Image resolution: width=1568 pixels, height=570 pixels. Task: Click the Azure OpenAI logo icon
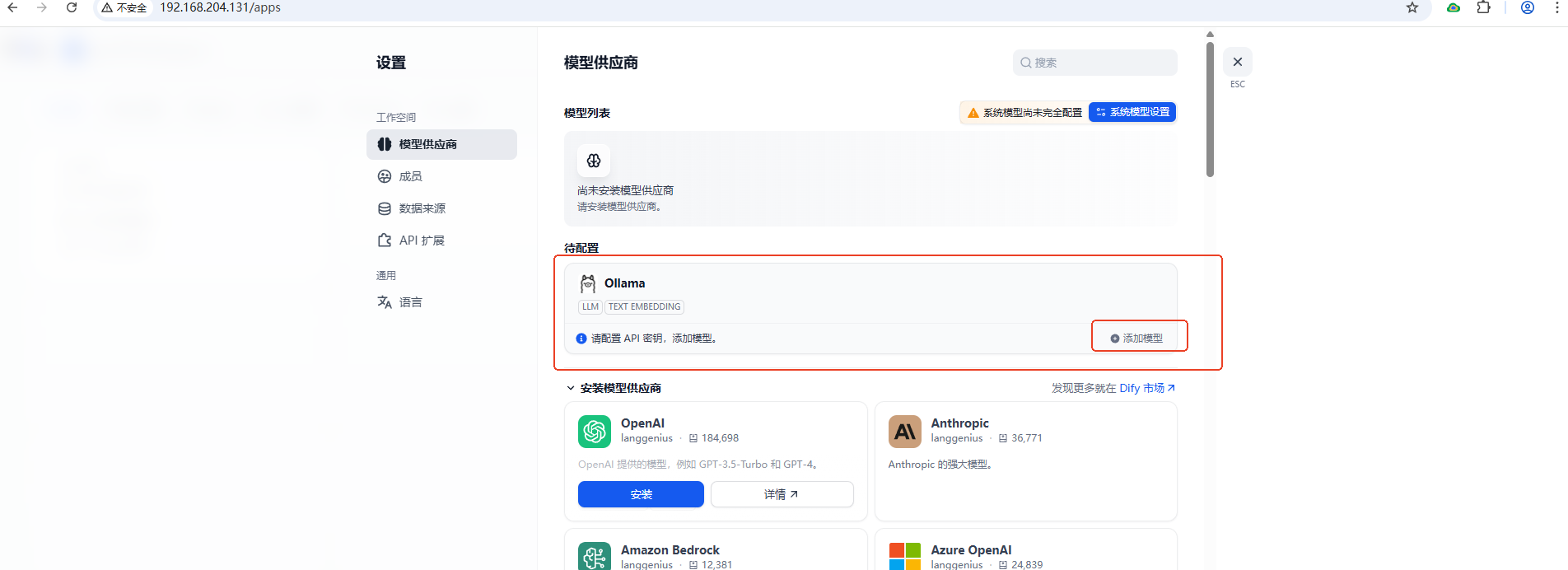point(904,557)
